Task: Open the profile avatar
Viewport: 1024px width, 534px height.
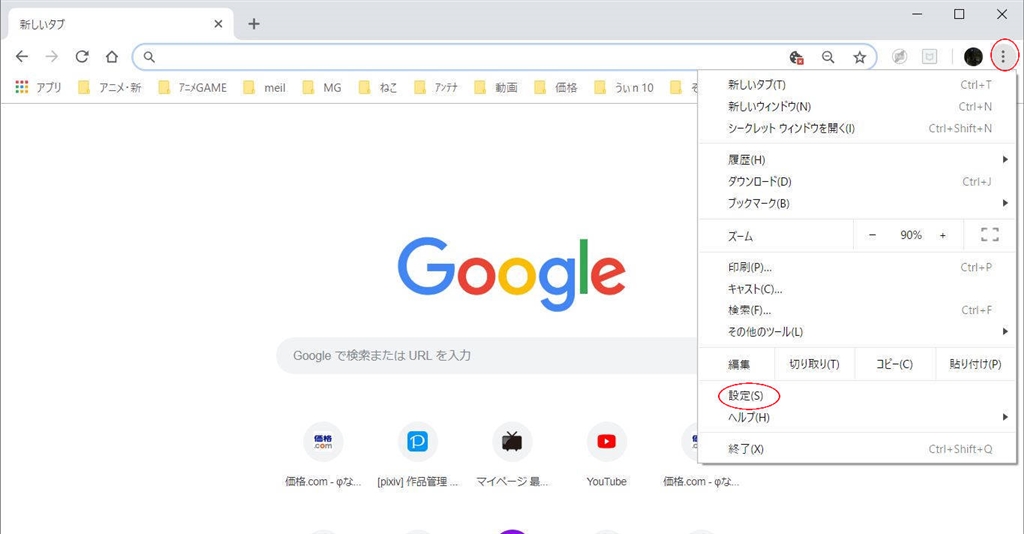Action: [973, 57]
